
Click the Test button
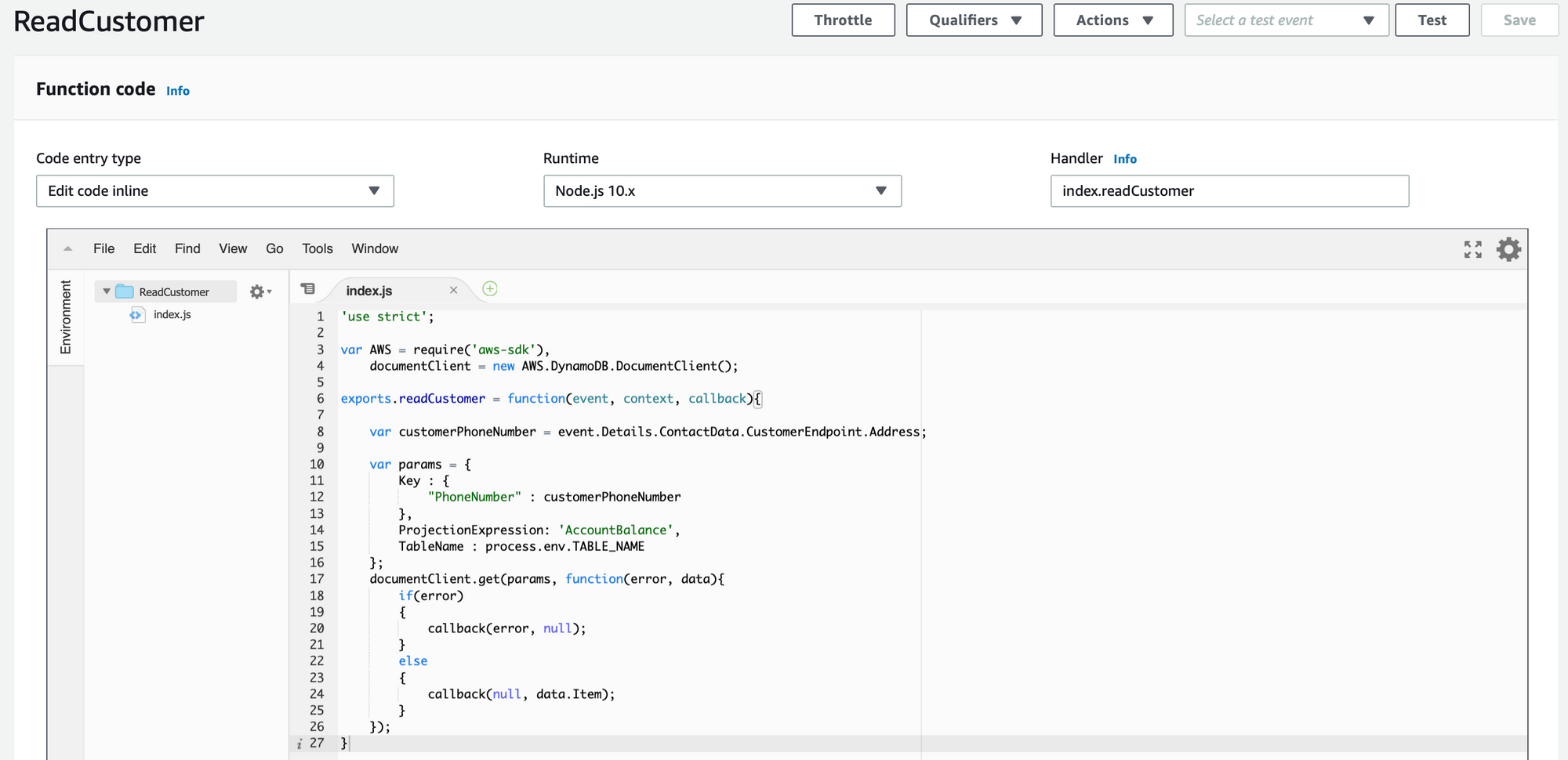[x=1432, y=20]
